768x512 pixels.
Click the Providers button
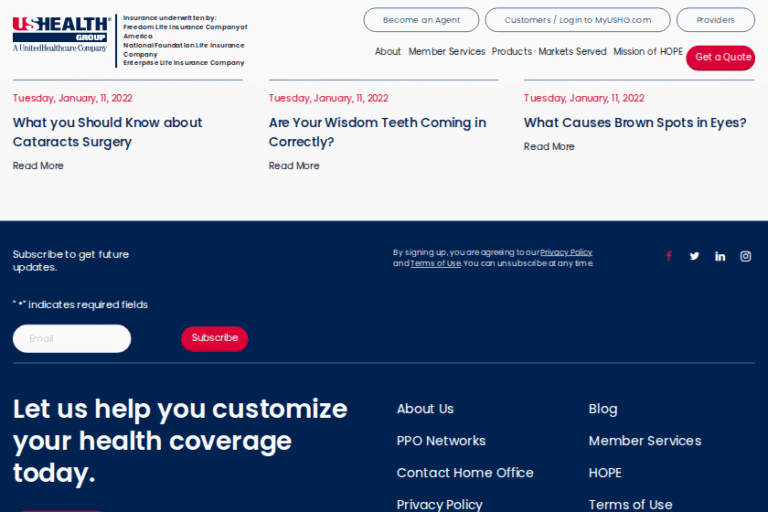click(715, 20)
